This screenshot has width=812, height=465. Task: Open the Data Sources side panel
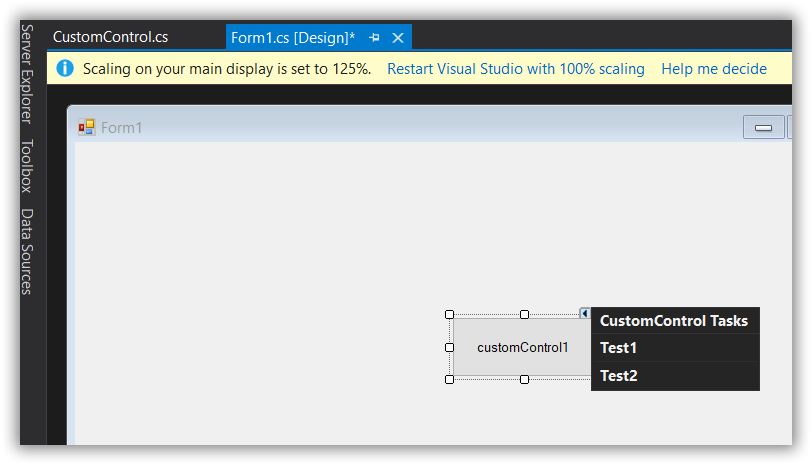click(x=27, y=251)
